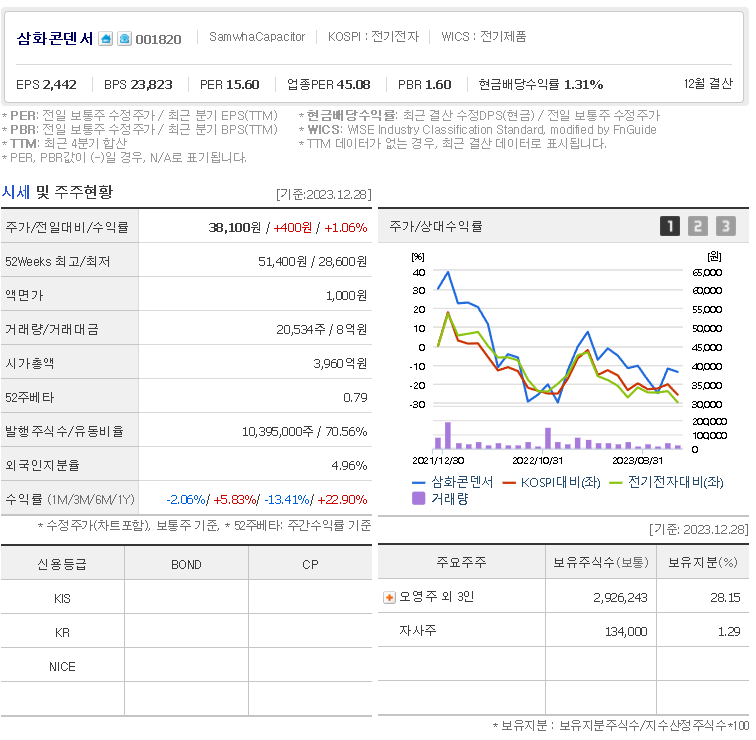Click the 134,000 treasury shares value

(626, 631)
